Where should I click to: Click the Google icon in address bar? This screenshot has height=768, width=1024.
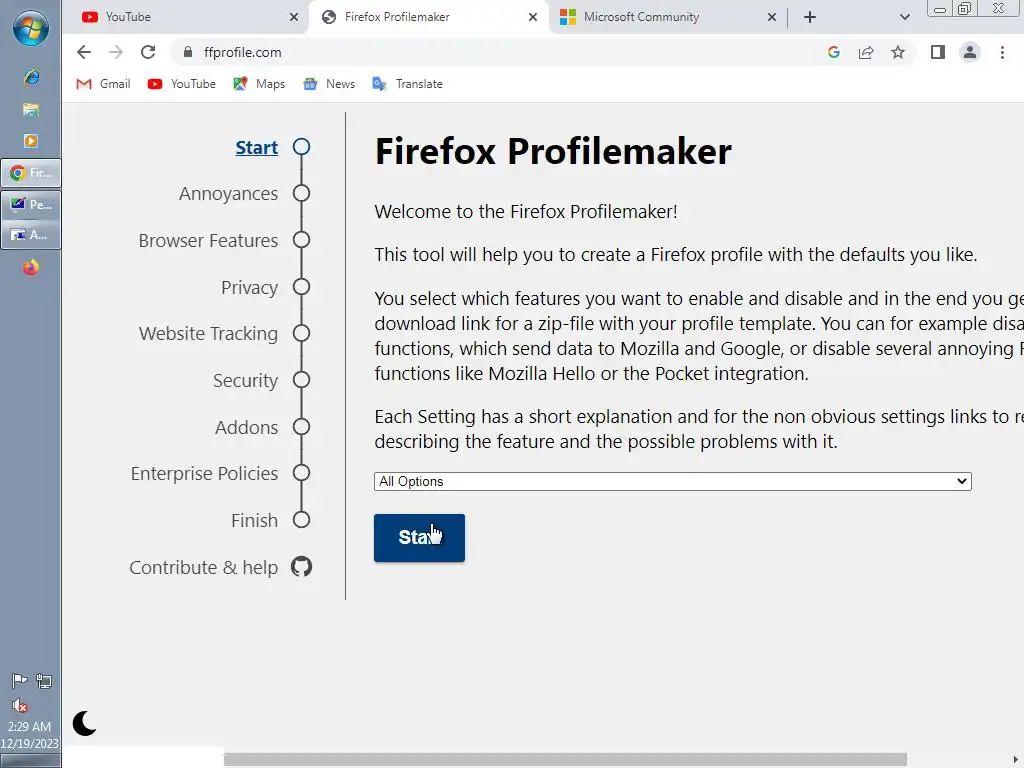(833, 52)
